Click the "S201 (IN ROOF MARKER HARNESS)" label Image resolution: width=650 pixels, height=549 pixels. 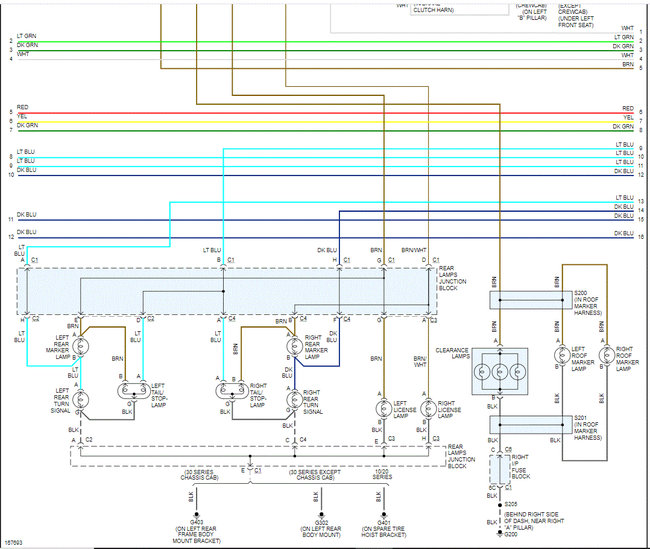coord(587,428)
